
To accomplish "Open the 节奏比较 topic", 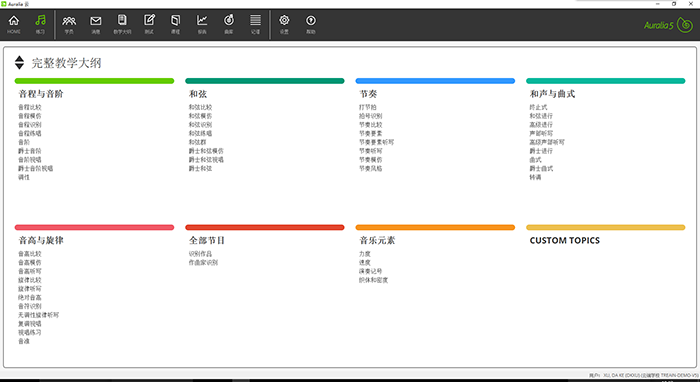I will [371, 125].
